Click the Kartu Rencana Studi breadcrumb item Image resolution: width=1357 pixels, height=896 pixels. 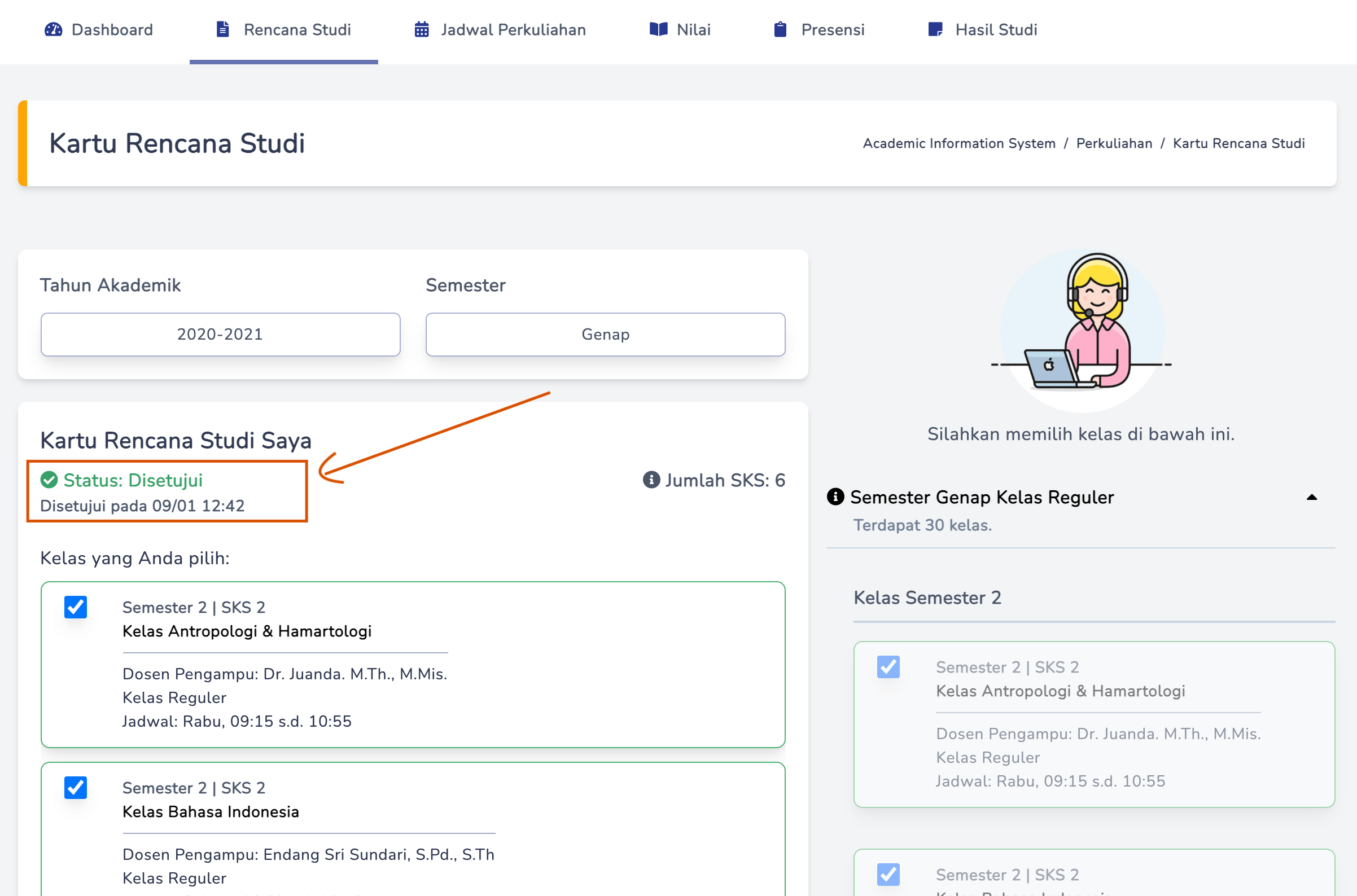[1238, 143]
